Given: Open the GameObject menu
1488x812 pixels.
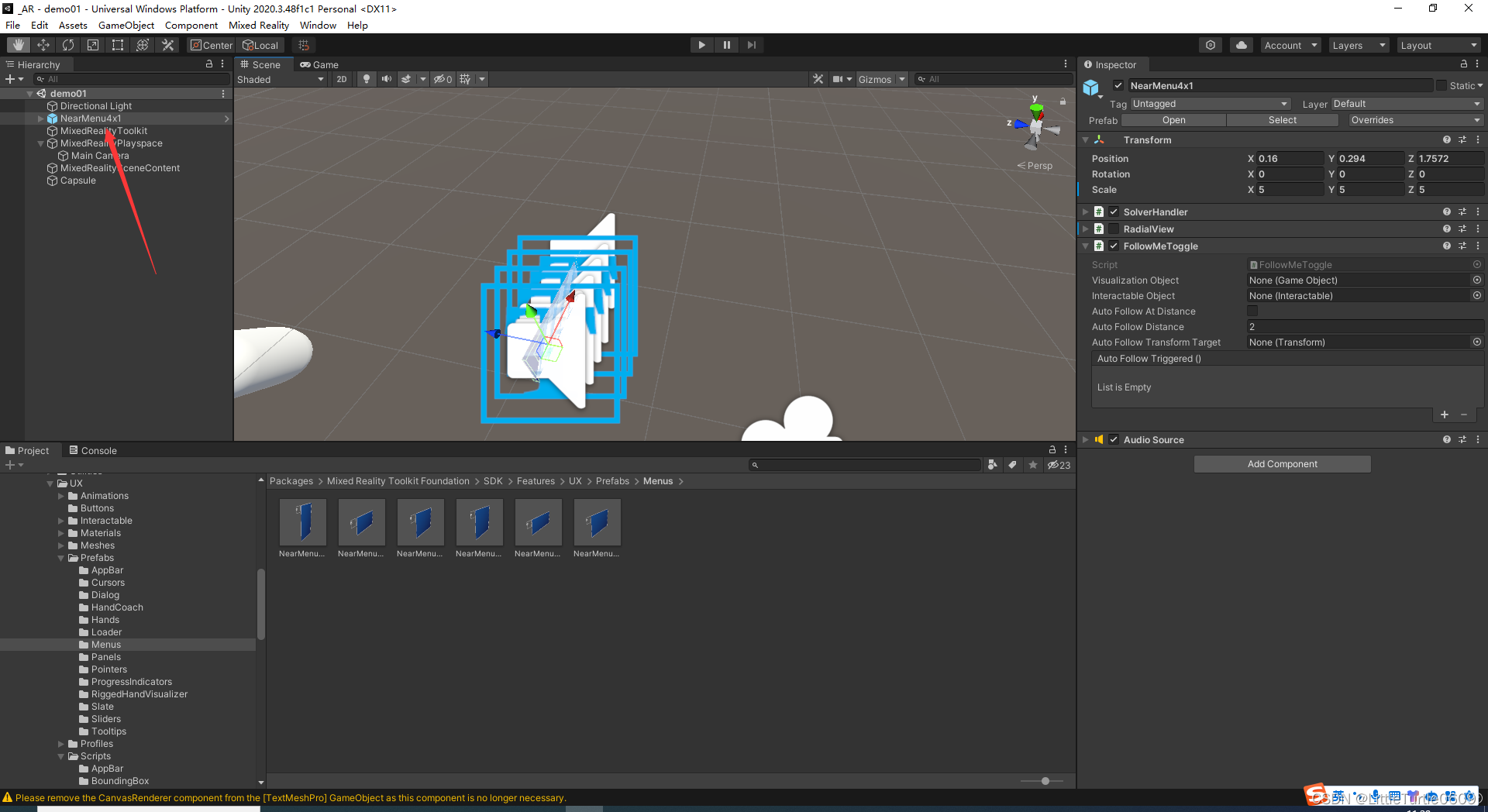Looking at the screenshot, I should (x=126, y=25).
